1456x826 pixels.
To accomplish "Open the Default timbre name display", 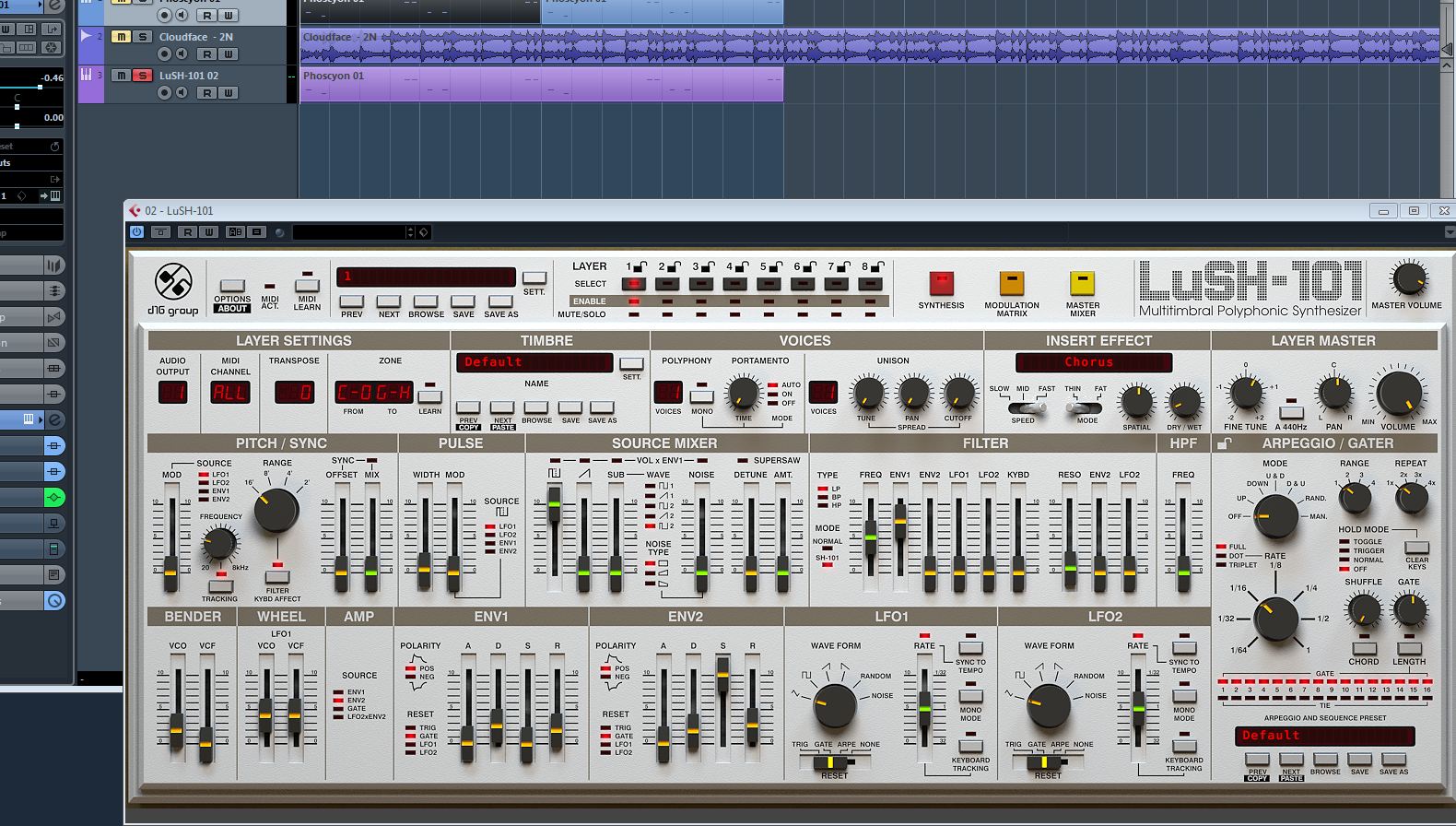I will [x=534, y=362].
